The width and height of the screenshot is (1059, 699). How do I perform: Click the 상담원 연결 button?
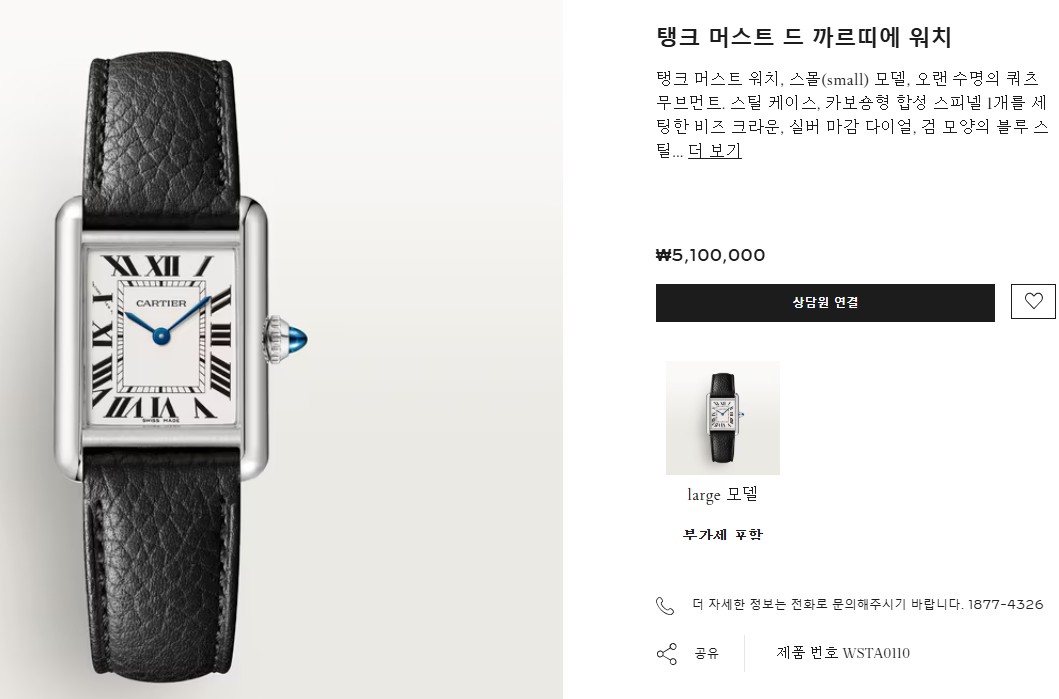tap(825, 303)
